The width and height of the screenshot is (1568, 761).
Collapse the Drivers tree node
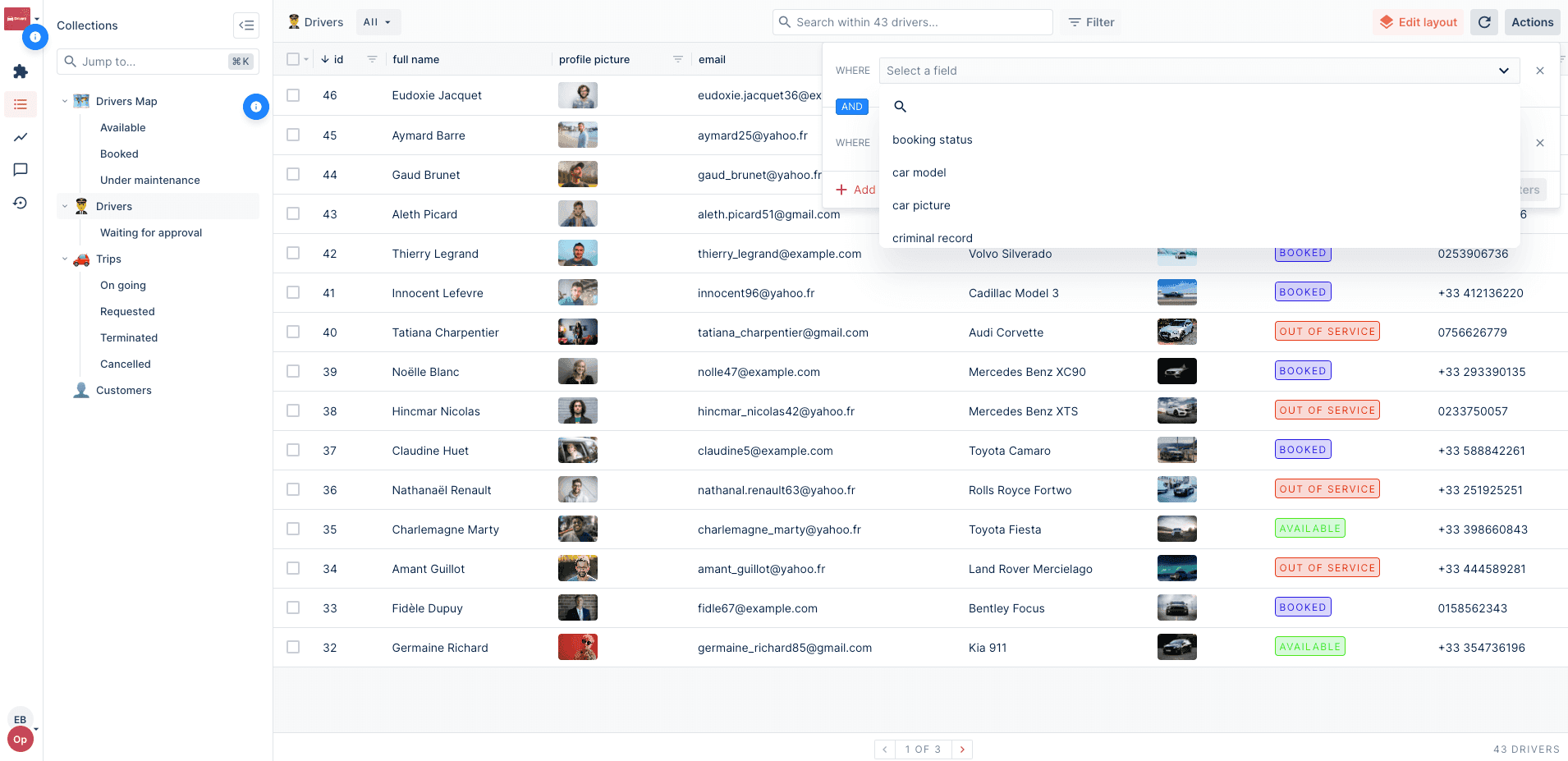[65, 206]
